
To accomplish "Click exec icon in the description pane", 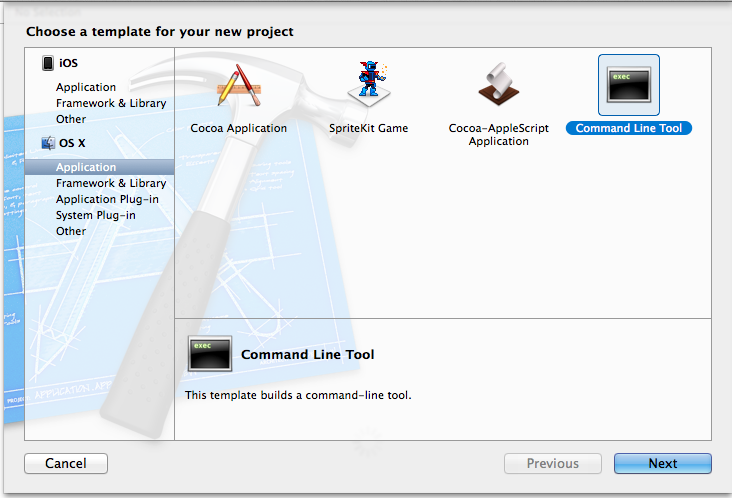I will click(x=210, y=354).
